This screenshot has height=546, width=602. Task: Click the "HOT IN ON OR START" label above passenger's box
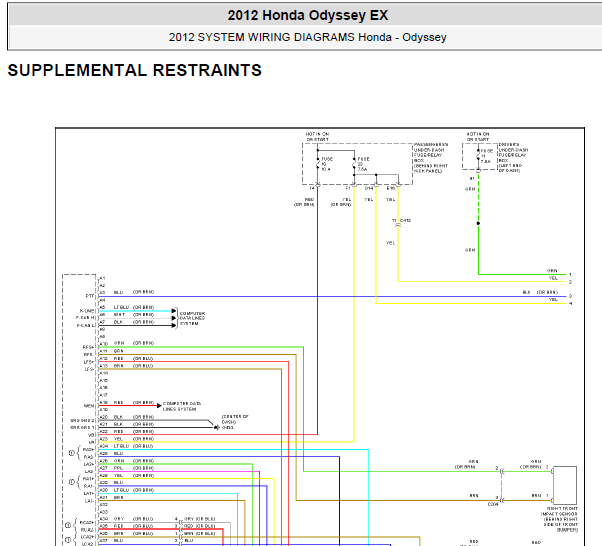(x=317, y=137)
